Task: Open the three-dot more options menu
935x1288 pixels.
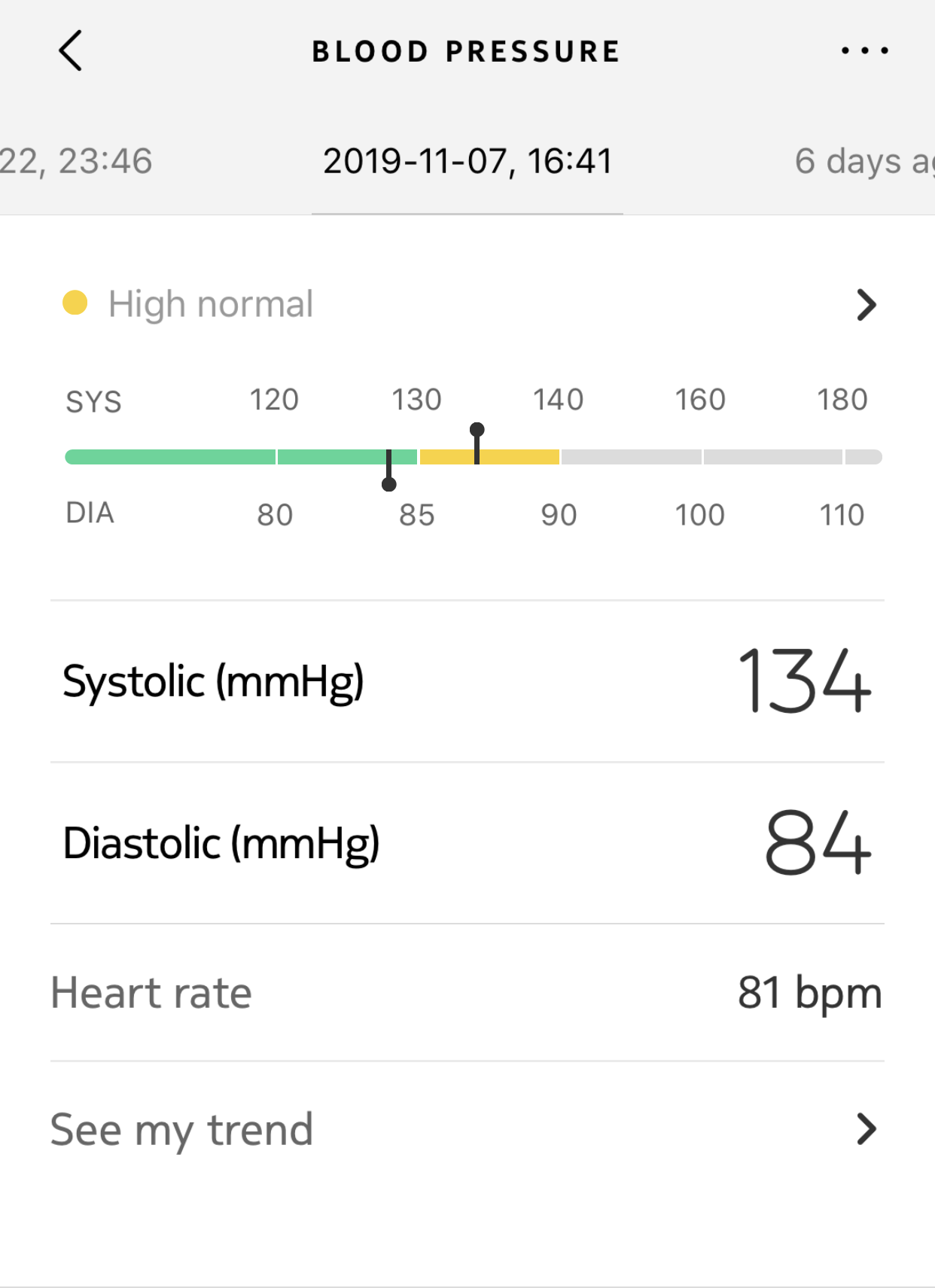Action: pos(865,51)
